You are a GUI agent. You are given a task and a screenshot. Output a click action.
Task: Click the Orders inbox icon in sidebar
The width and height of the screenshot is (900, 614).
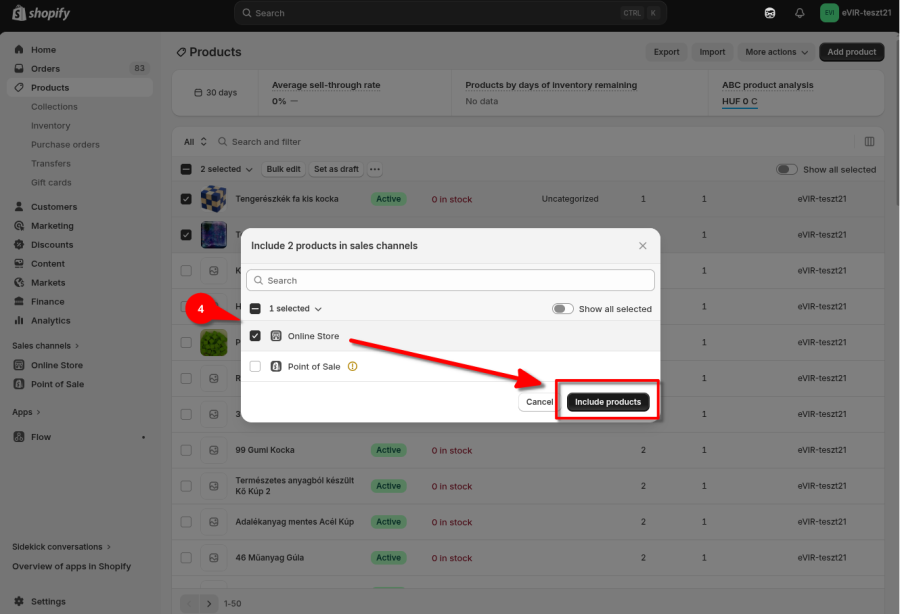19,68
